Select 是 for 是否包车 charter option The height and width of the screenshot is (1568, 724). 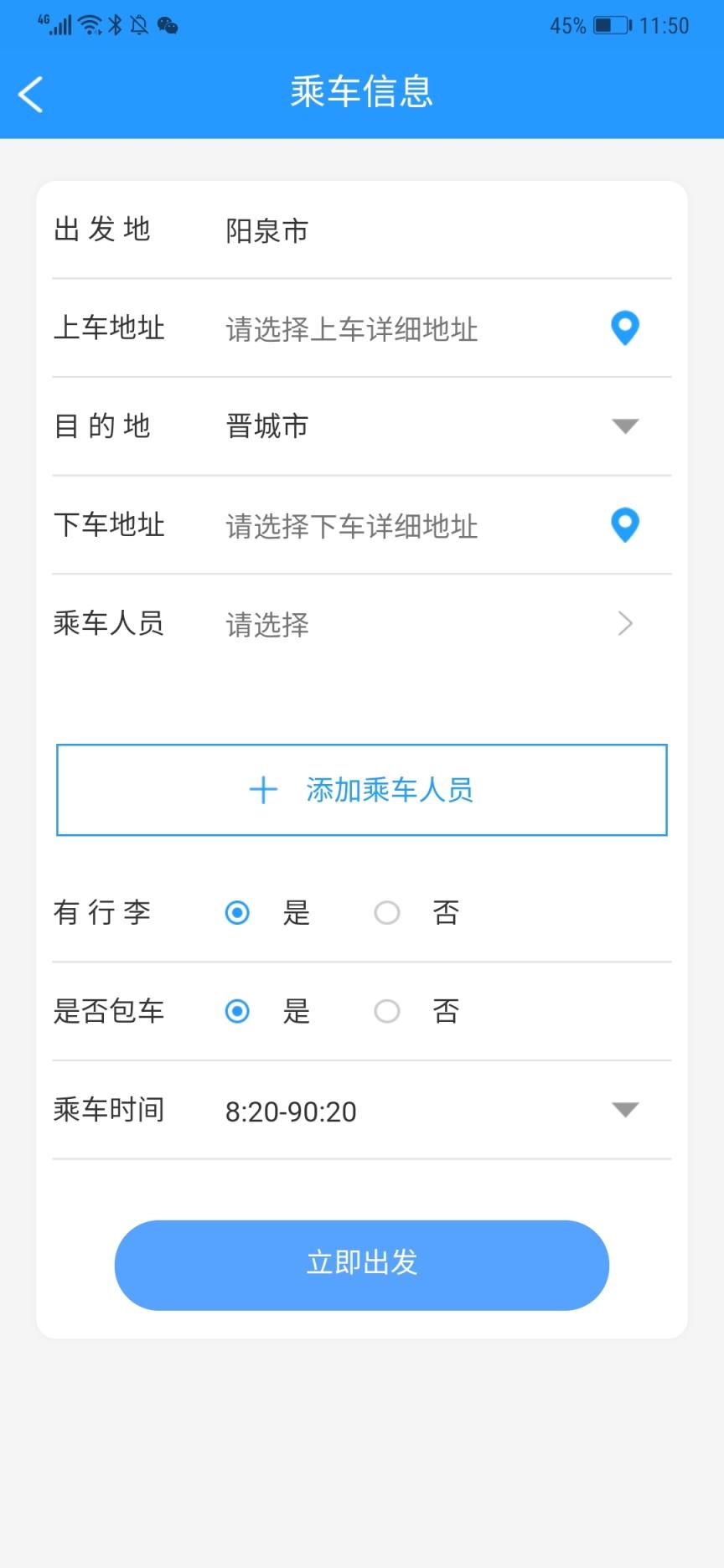[x=238, y=1011]
